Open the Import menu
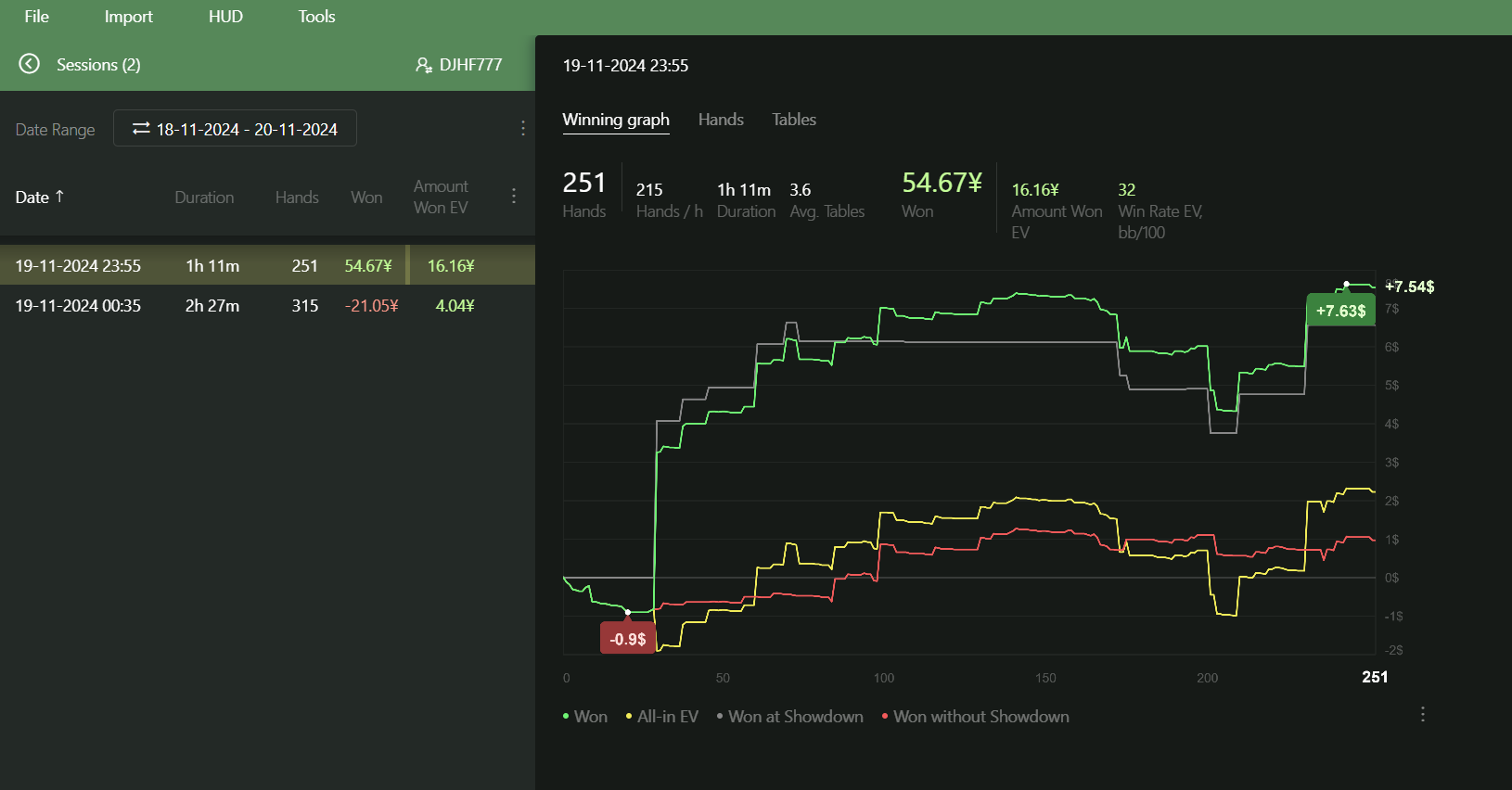 coord(129,17)
